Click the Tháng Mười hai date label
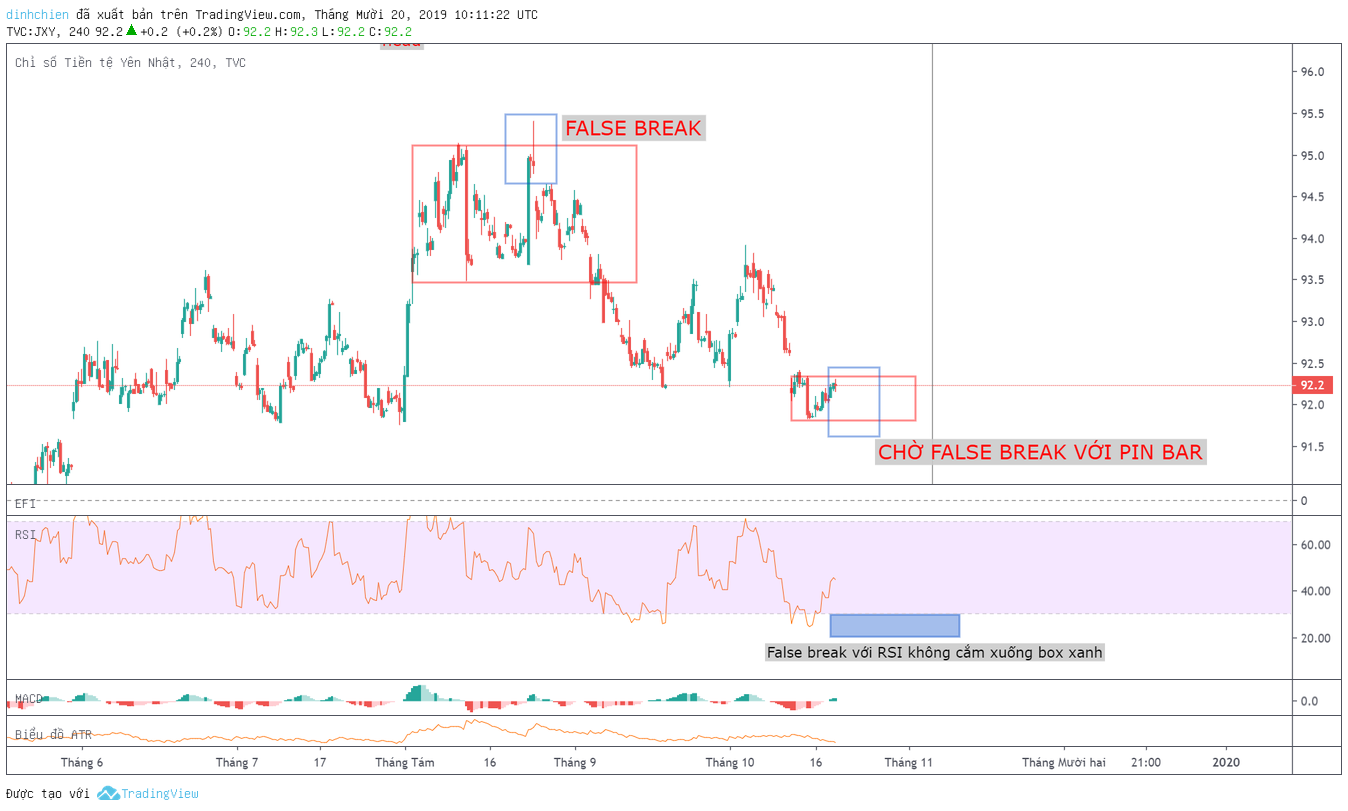This screenshot has width=1348, height=811. pos(1064,763)
